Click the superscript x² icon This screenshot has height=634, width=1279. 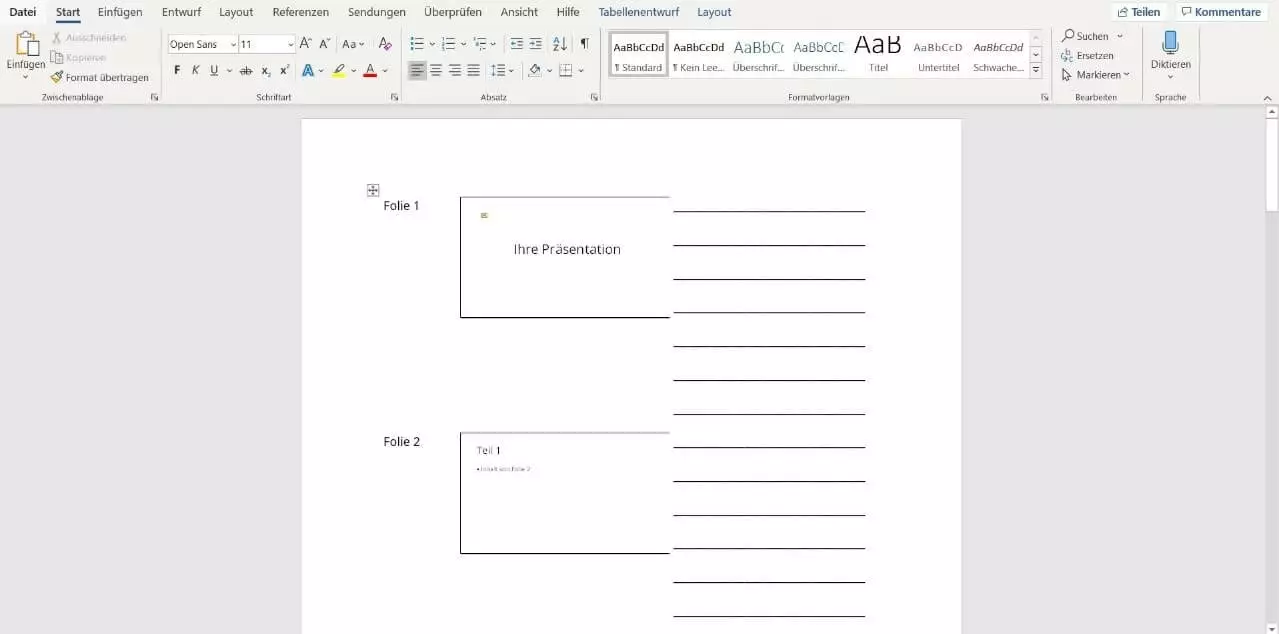[x=285, y=71]
